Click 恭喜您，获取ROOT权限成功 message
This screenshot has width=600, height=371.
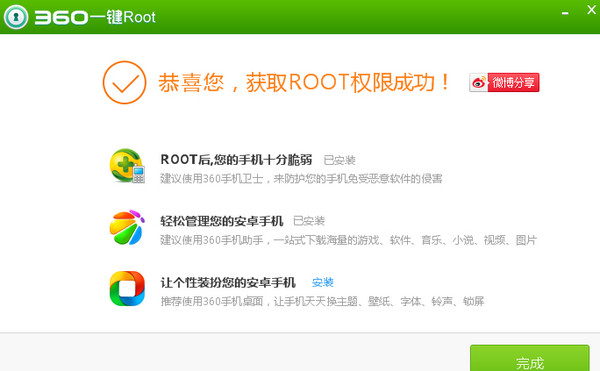tap(304, 82)
